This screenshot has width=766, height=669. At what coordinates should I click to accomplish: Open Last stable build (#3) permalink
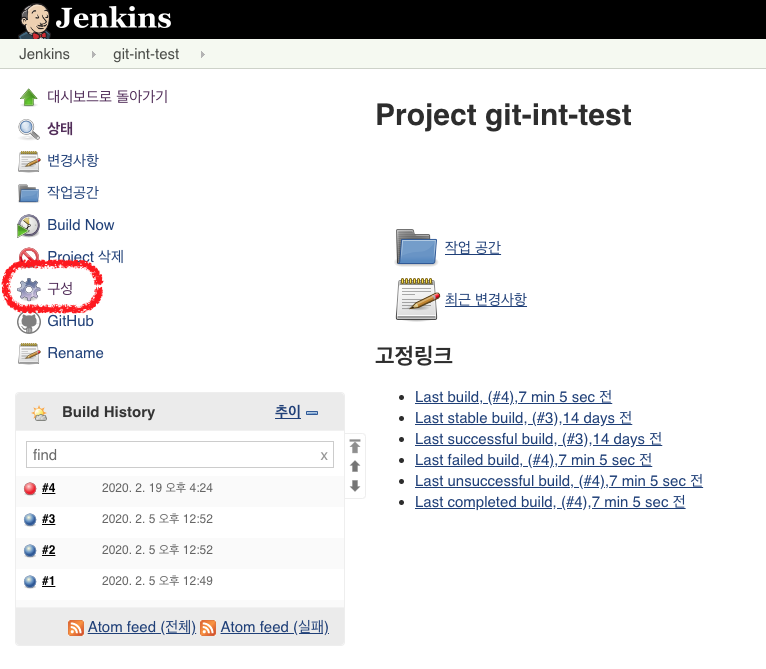click(523, 418)
